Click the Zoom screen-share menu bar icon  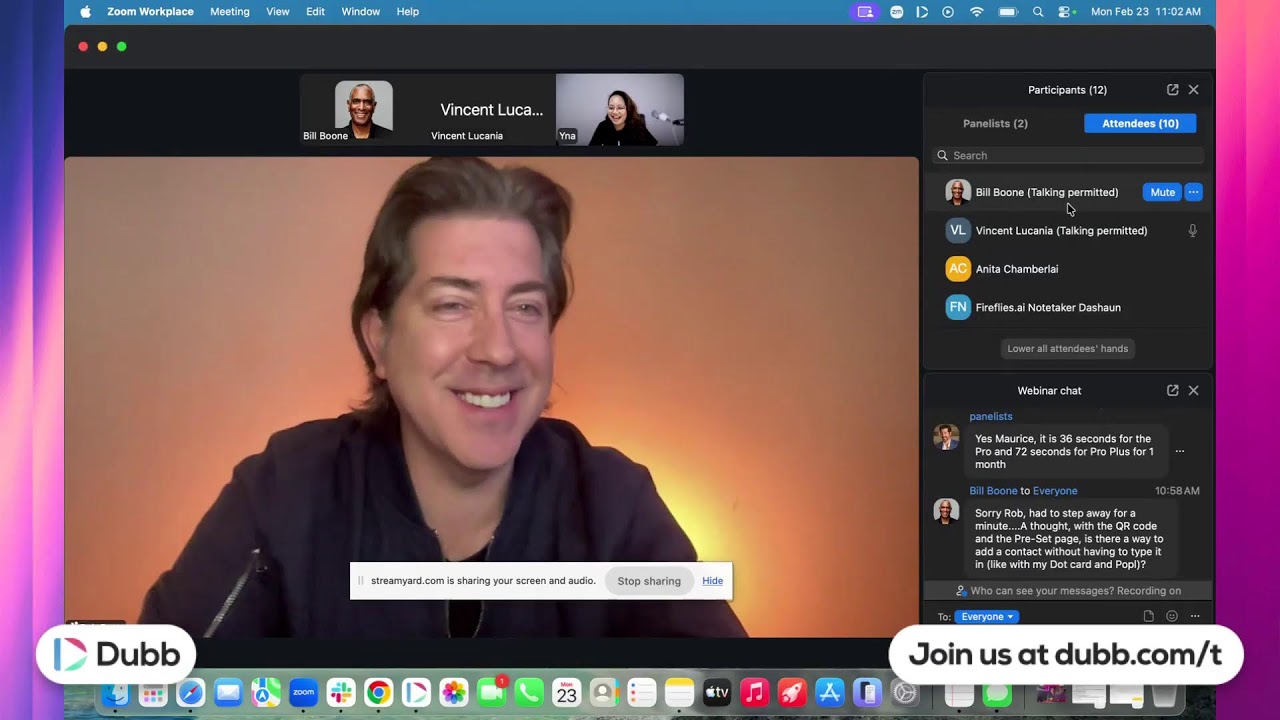(865, 12)
